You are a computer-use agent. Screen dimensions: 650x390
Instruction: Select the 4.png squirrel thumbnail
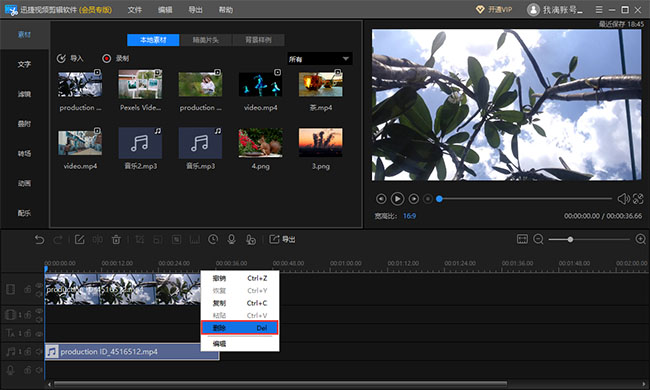coord(260,143)
